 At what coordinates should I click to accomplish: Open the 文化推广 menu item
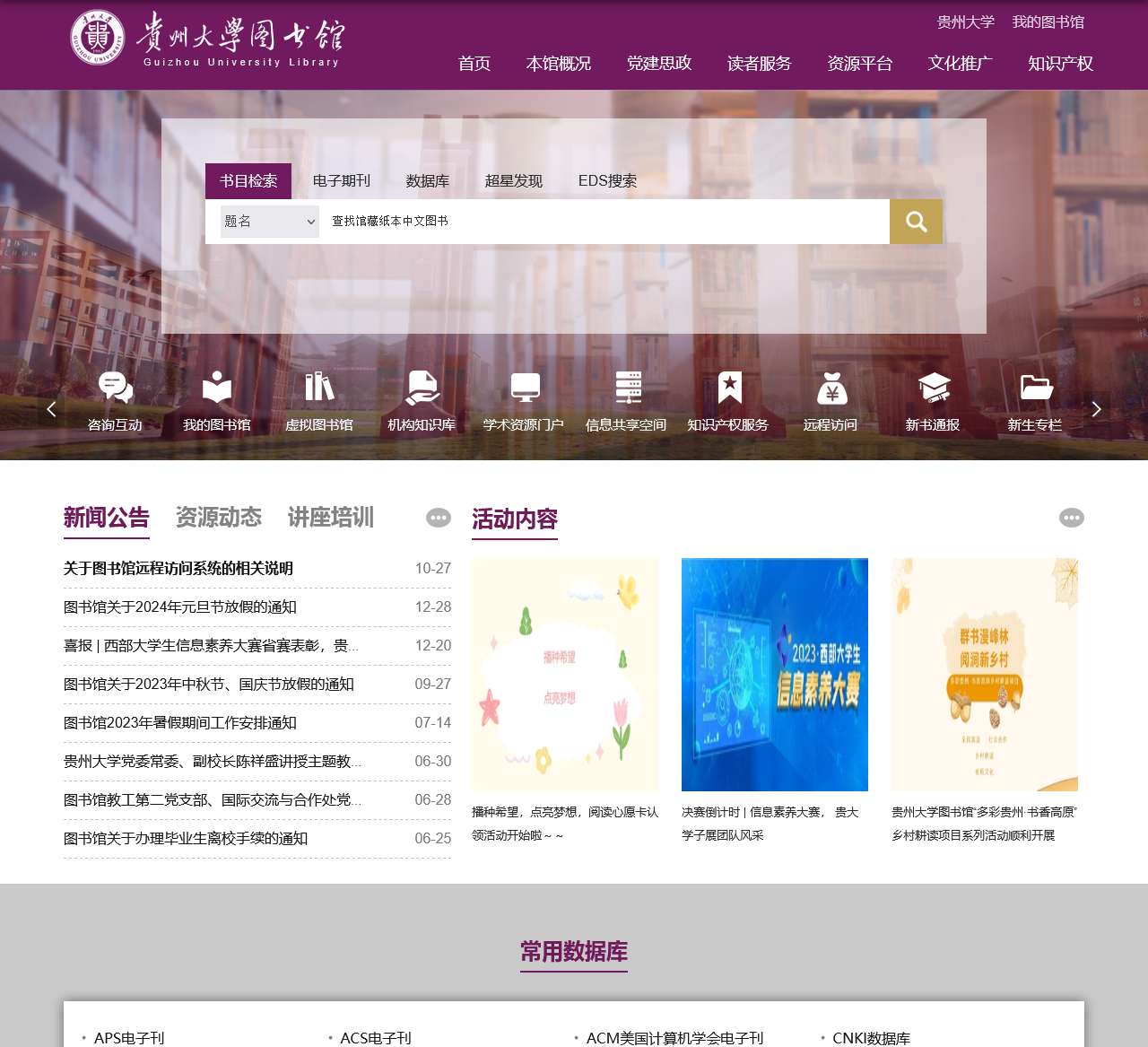pyautogui.click(x=958, y=64)
